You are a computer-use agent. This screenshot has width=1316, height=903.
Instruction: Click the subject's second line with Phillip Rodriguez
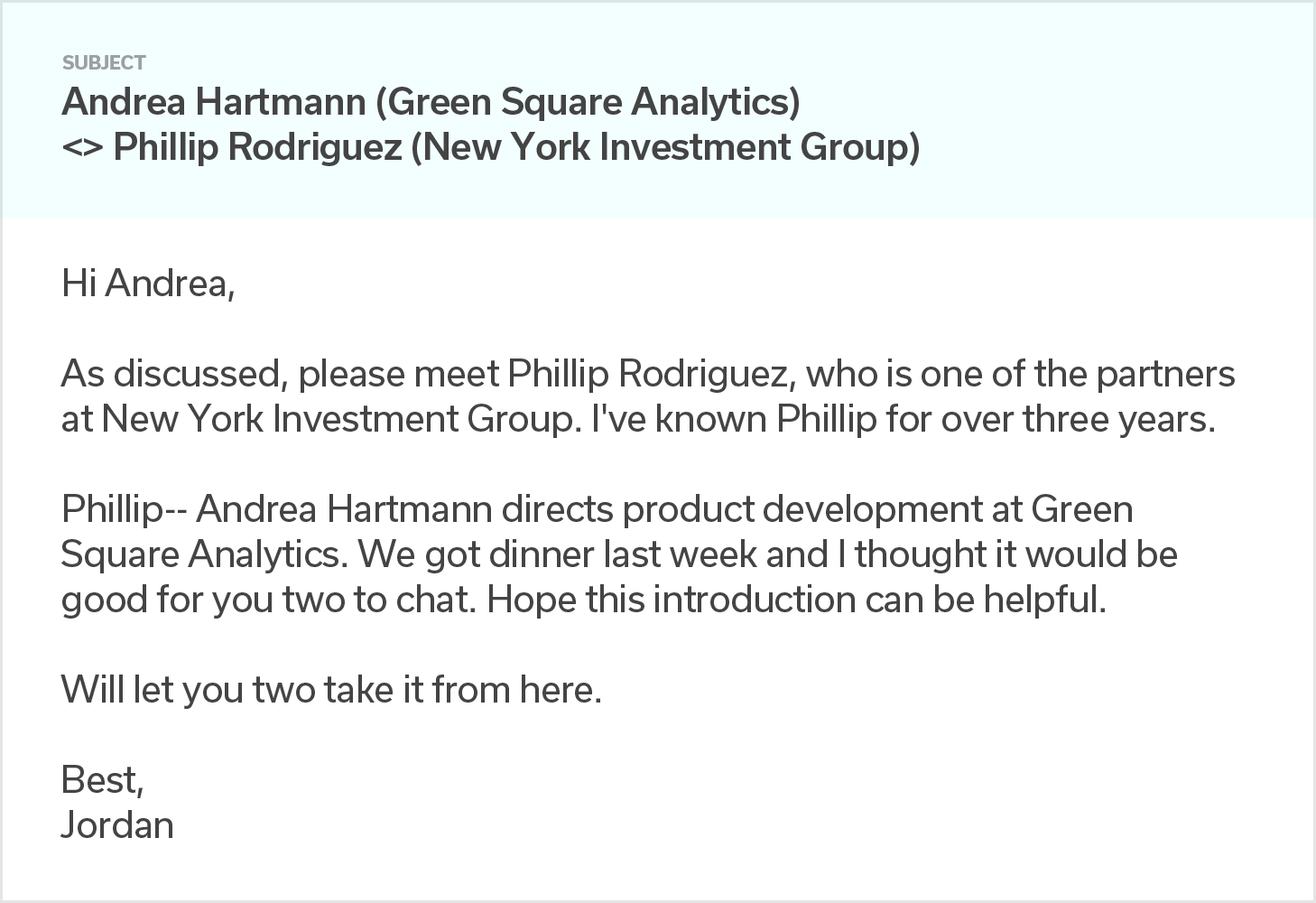coord(491,147)
